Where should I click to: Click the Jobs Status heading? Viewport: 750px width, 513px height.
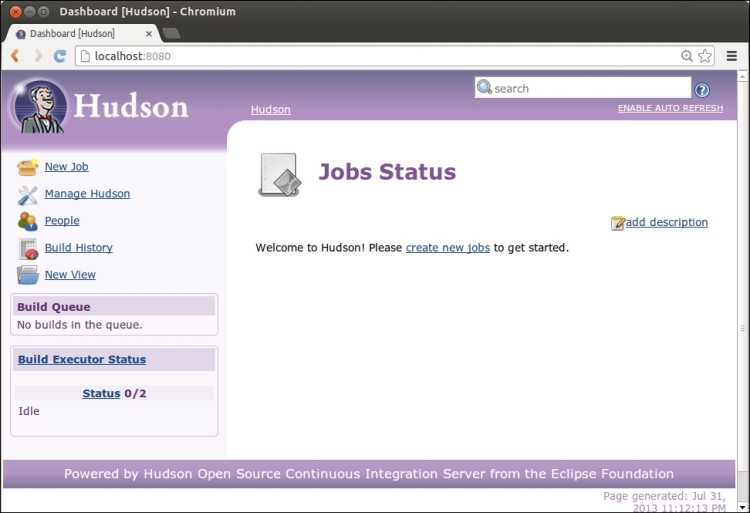click(x=387, y=172)
